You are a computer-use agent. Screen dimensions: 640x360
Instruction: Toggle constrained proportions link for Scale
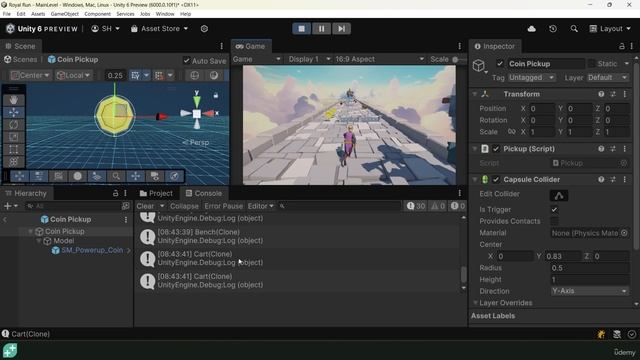(x=511, y=132)
